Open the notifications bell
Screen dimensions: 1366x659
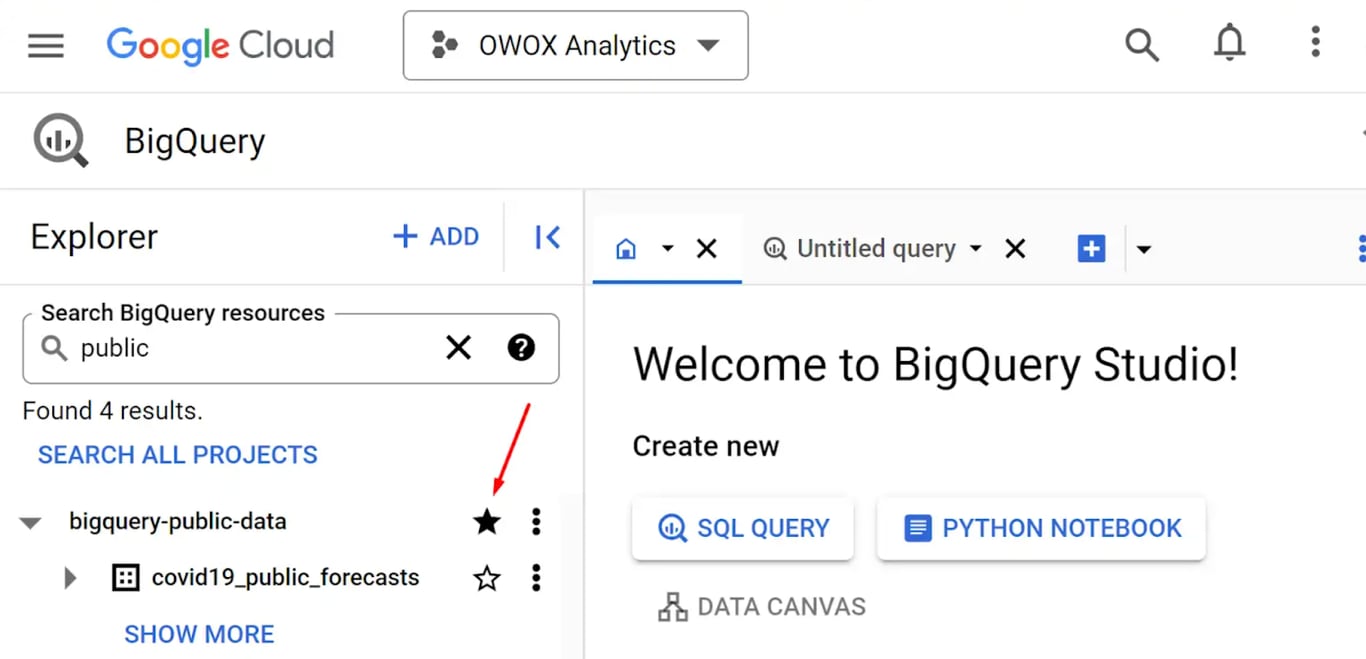[x=1229, y=43]
